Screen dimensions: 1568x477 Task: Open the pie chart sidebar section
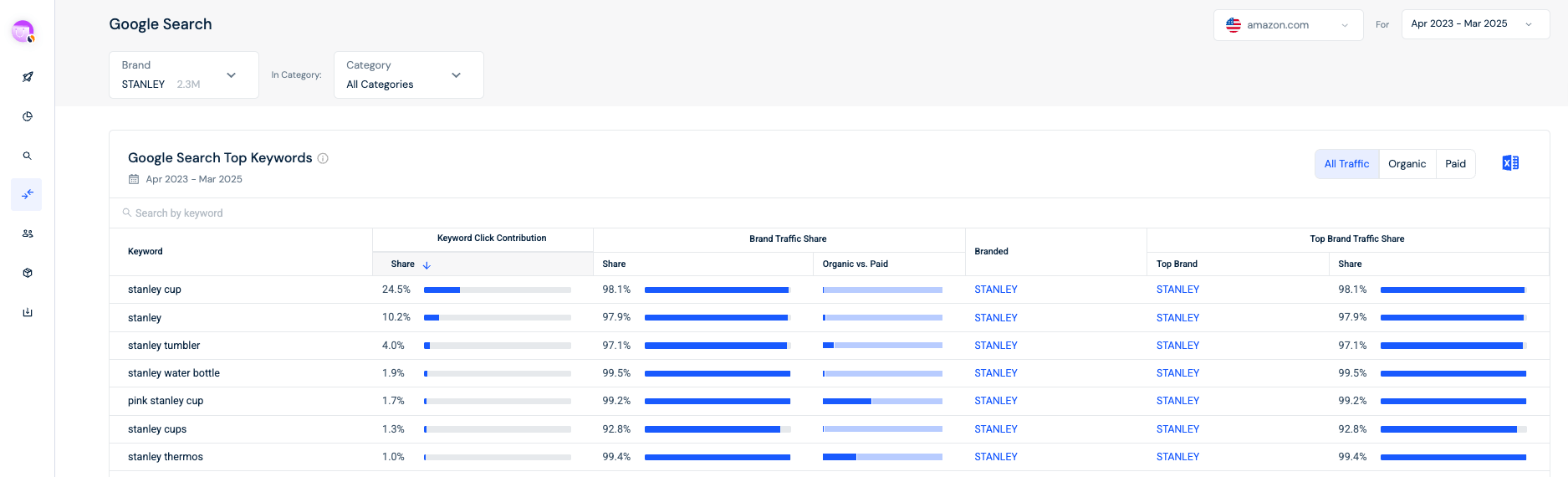point(28,116)
